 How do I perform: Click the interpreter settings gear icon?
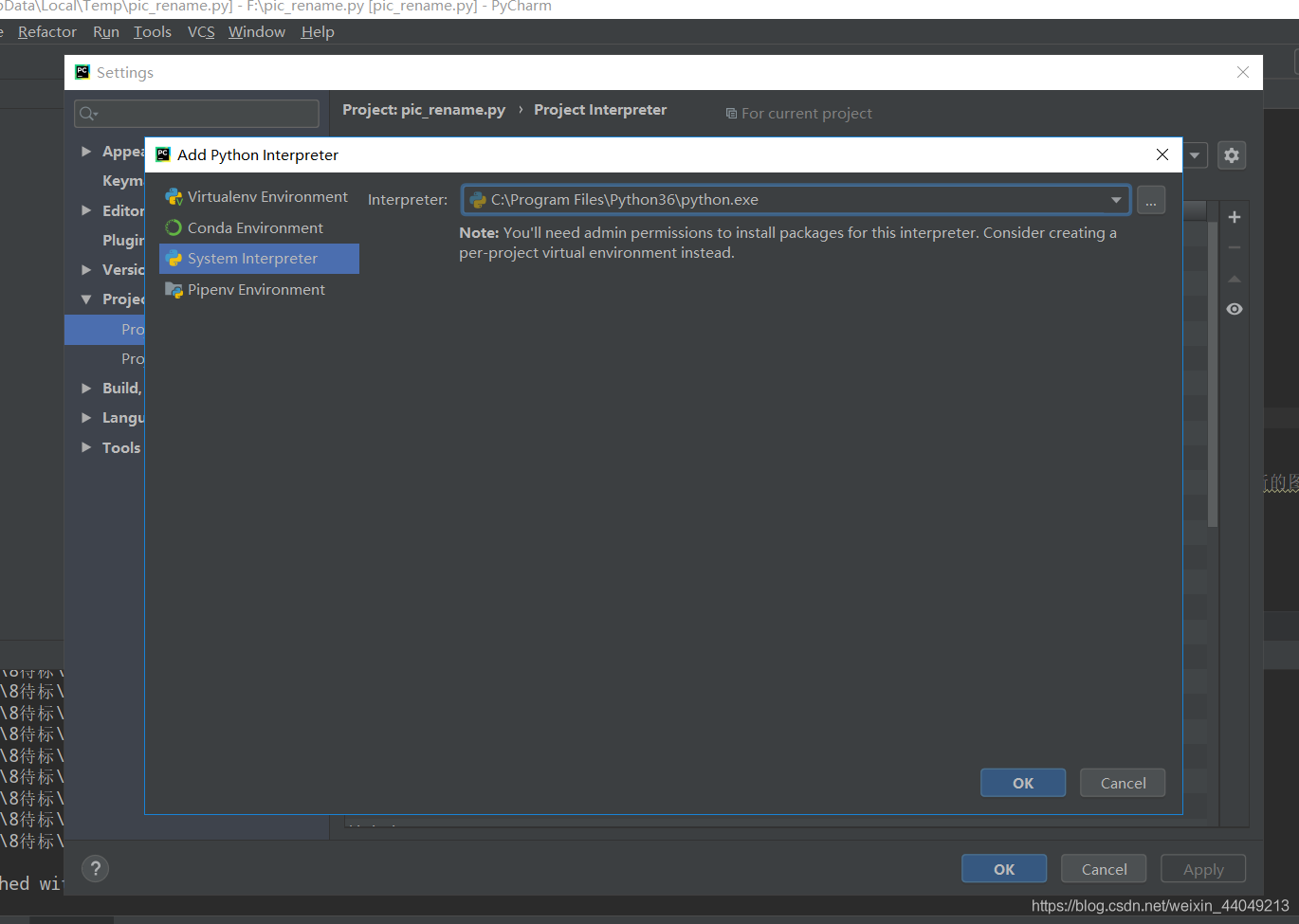[1232, 154]
